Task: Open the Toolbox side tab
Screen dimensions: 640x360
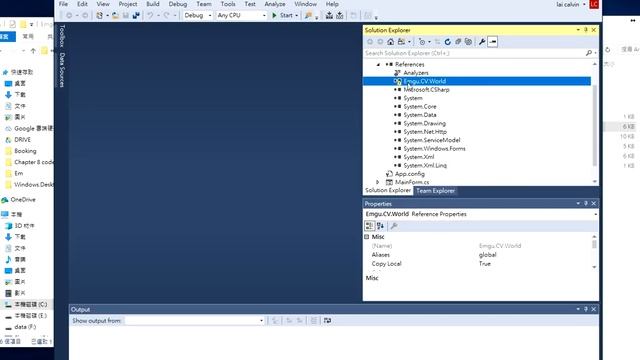Action: 62,36
